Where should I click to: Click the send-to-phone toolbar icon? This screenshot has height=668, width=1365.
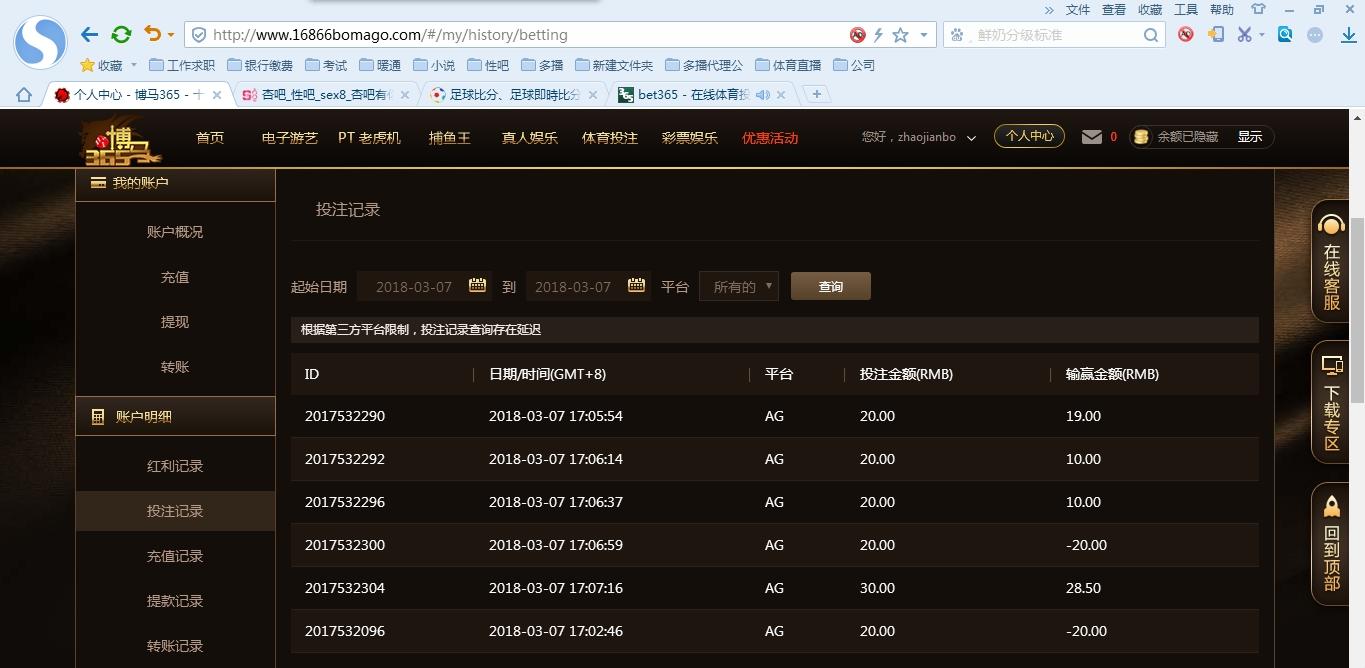pyautogui.click(x=1216, y=34)
